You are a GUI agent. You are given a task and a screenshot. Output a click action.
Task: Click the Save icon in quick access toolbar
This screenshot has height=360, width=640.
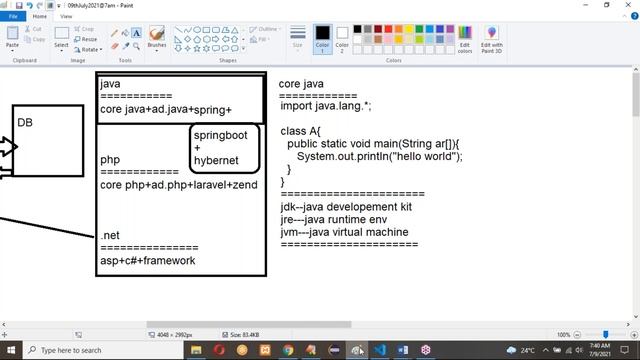pyautogui.click(x=19, y=6)
